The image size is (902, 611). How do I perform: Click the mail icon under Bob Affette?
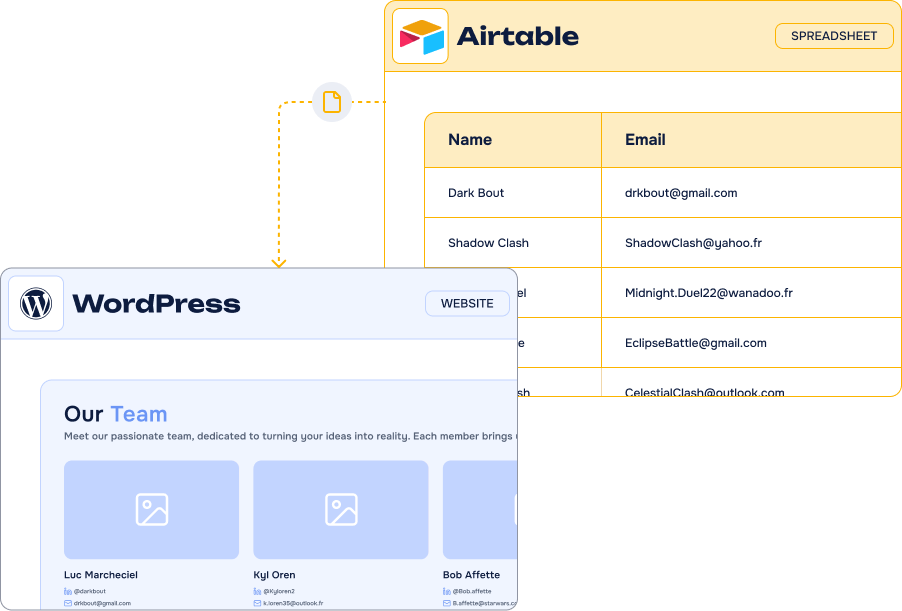[x=447, y=604]
